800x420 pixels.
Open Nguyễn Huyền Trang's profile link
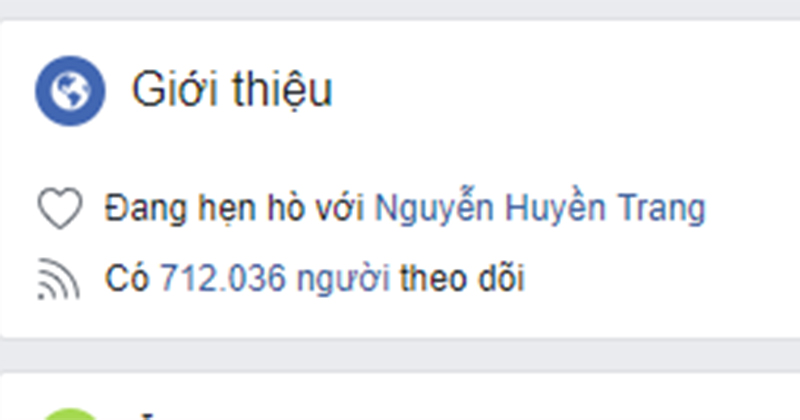[540, 208]
